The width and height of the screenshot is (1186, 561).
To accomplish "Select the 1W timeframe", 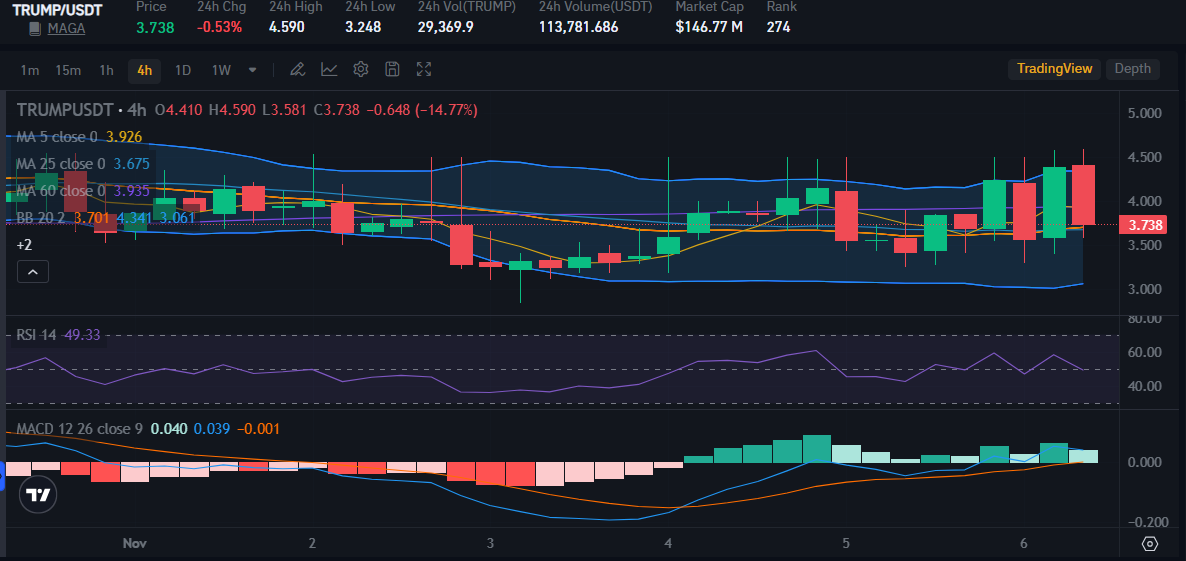I will tap(221, 70).
